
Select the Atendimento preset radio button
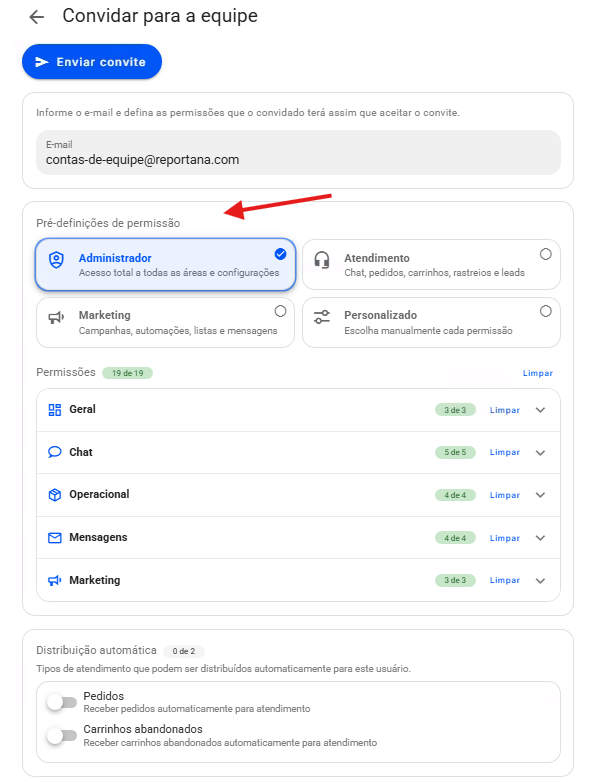[546, 254]
